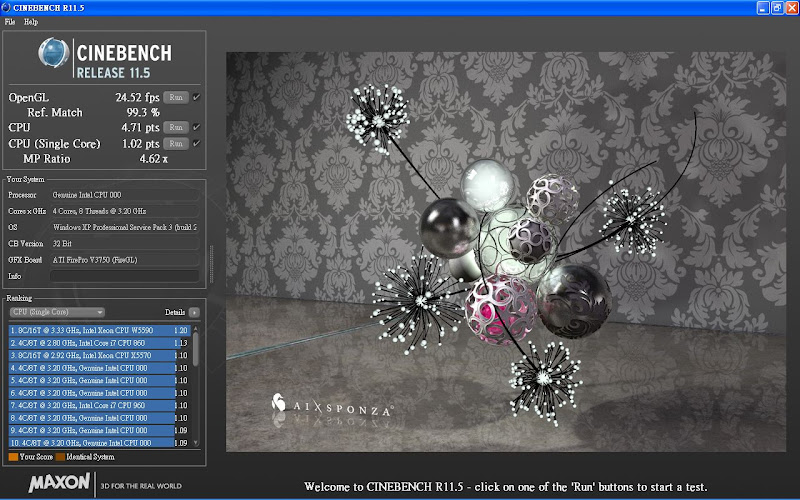Click the MP Ratio value '4.62 x'
The height and width of the screenshot is (500, 800).
click(154, 159)
